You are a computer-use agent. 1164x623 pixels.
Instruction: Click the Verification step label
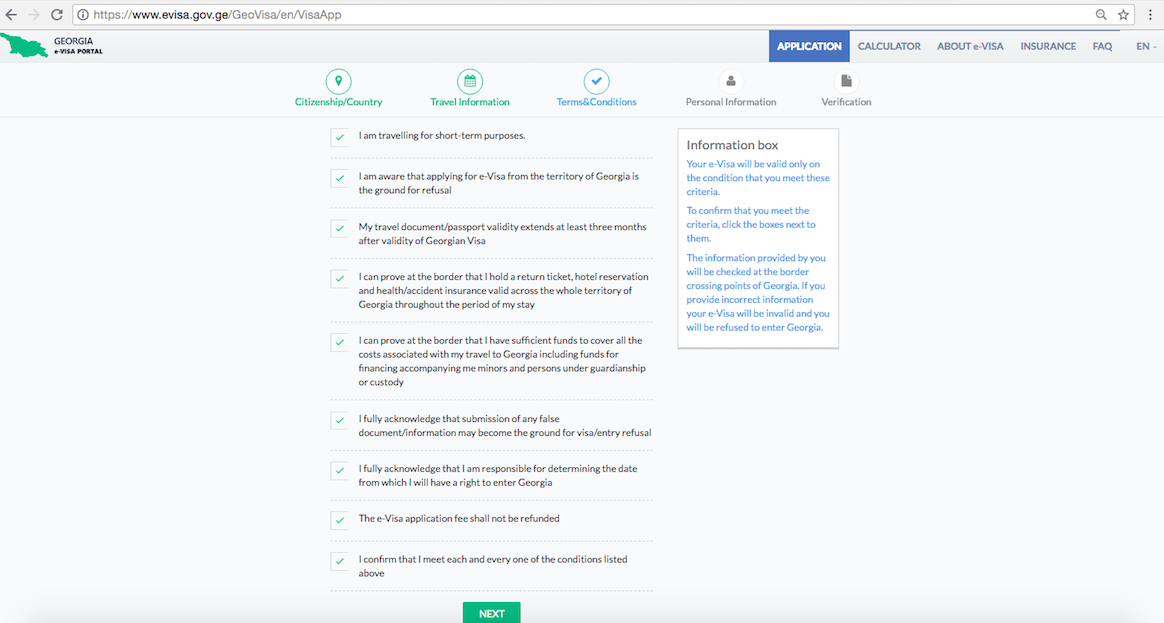[x=846, y=102]
